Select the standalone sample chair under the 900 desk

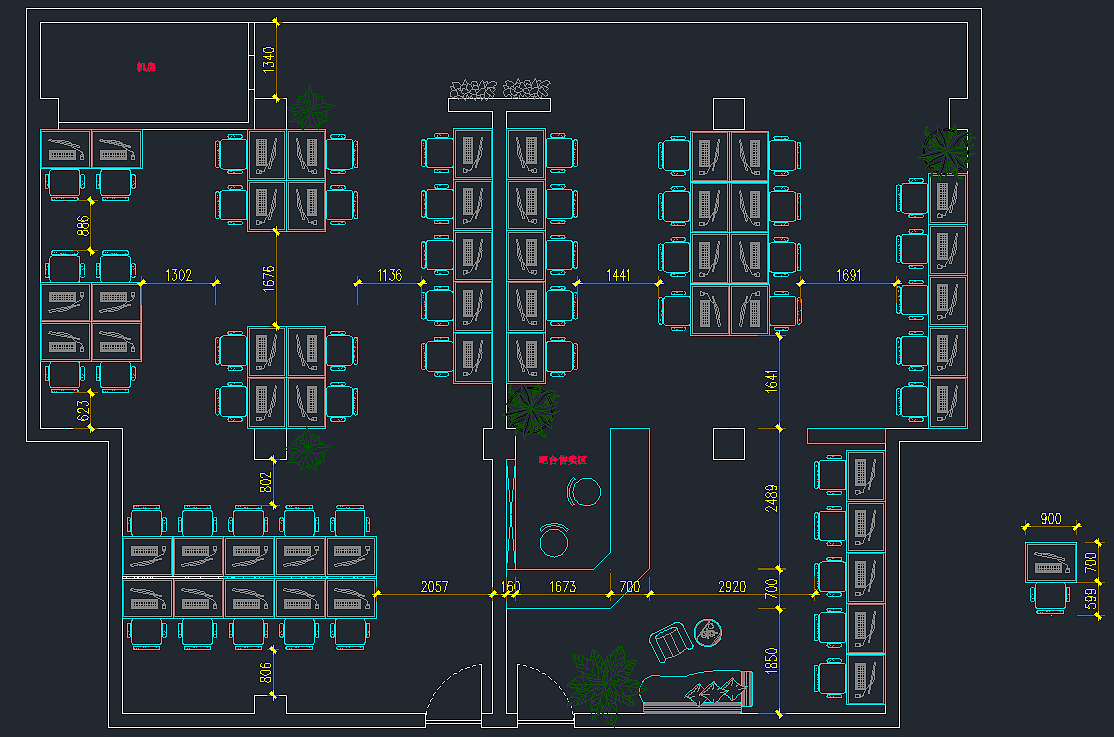[x=1051, y=598]
